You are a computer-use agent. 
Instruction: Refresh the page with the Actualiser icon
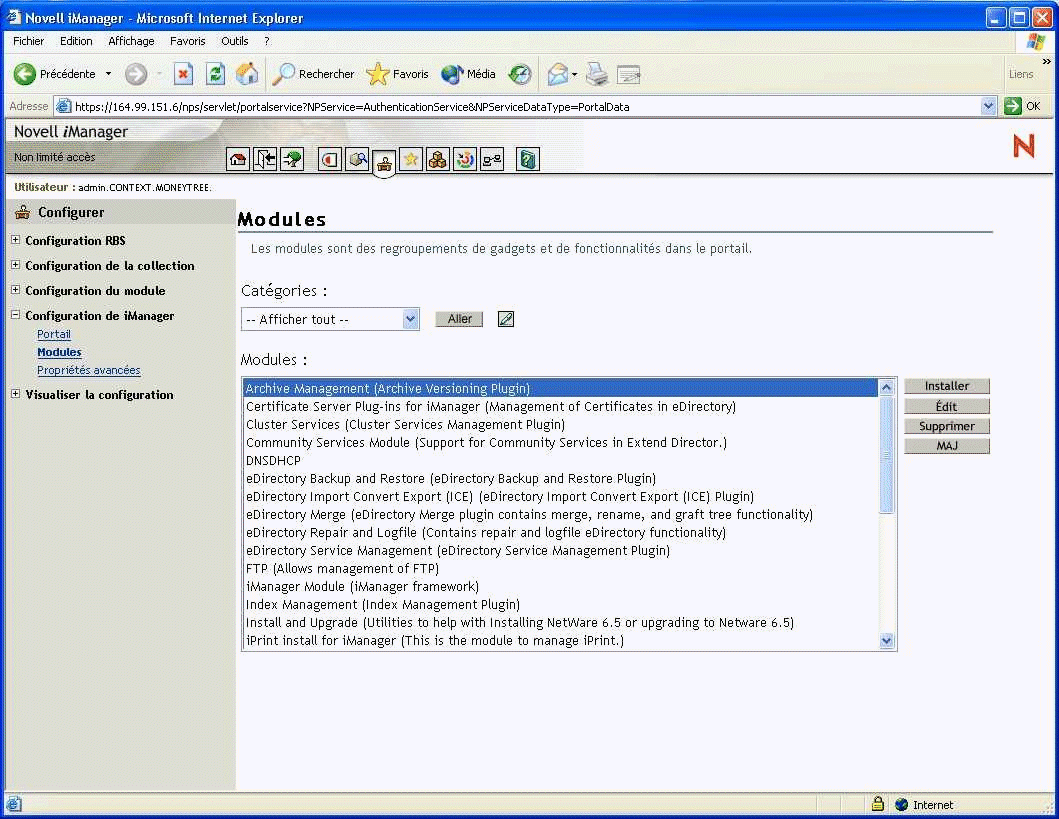(214, 74)
